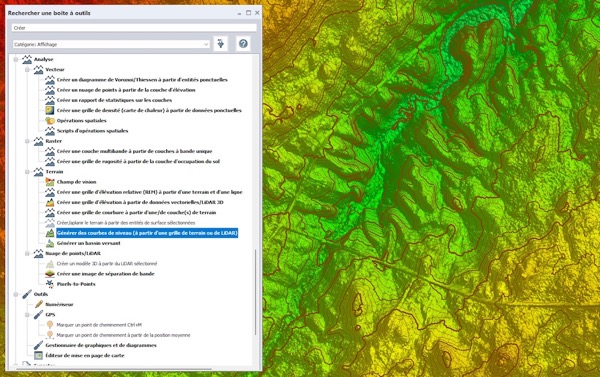Click the band separation image icon
Image resolution: width=600 pixels, height=377 pixels.
click(50, 274)
